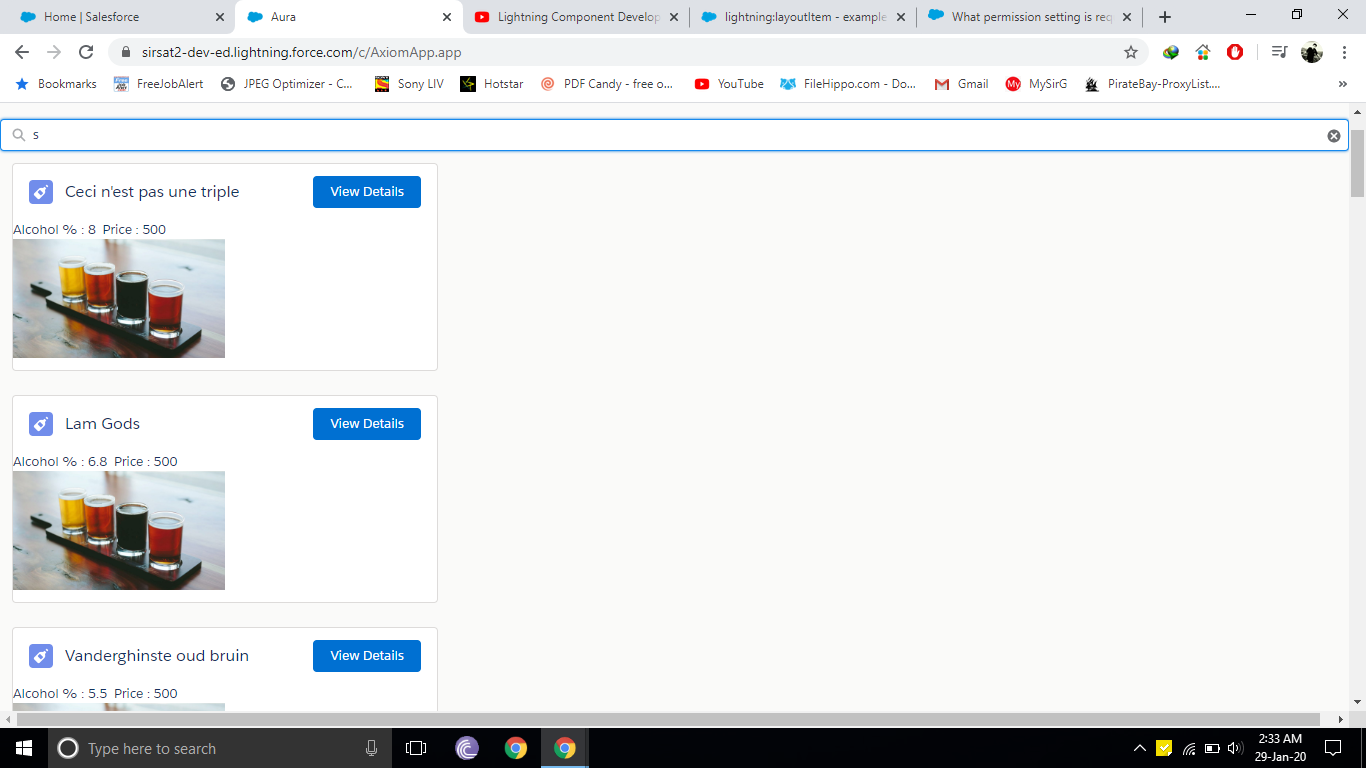
Task: Open the PirateBay-ProxyList bookmark
Action: (1153, 84)
